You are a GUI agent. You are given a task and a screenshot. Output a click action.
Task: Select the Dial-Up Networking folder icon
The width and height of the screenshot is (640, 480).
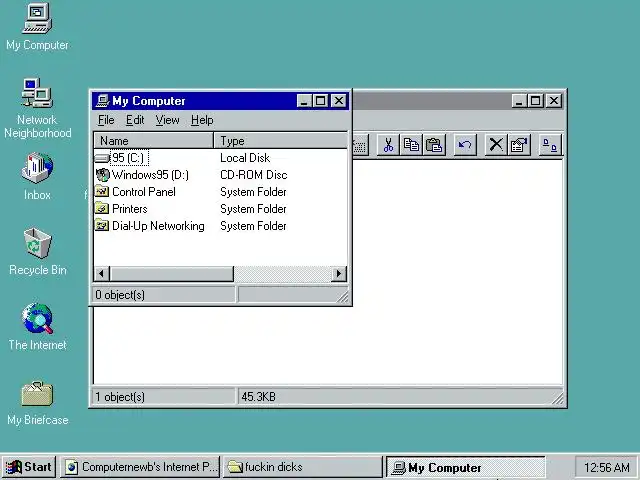point(102,226)
